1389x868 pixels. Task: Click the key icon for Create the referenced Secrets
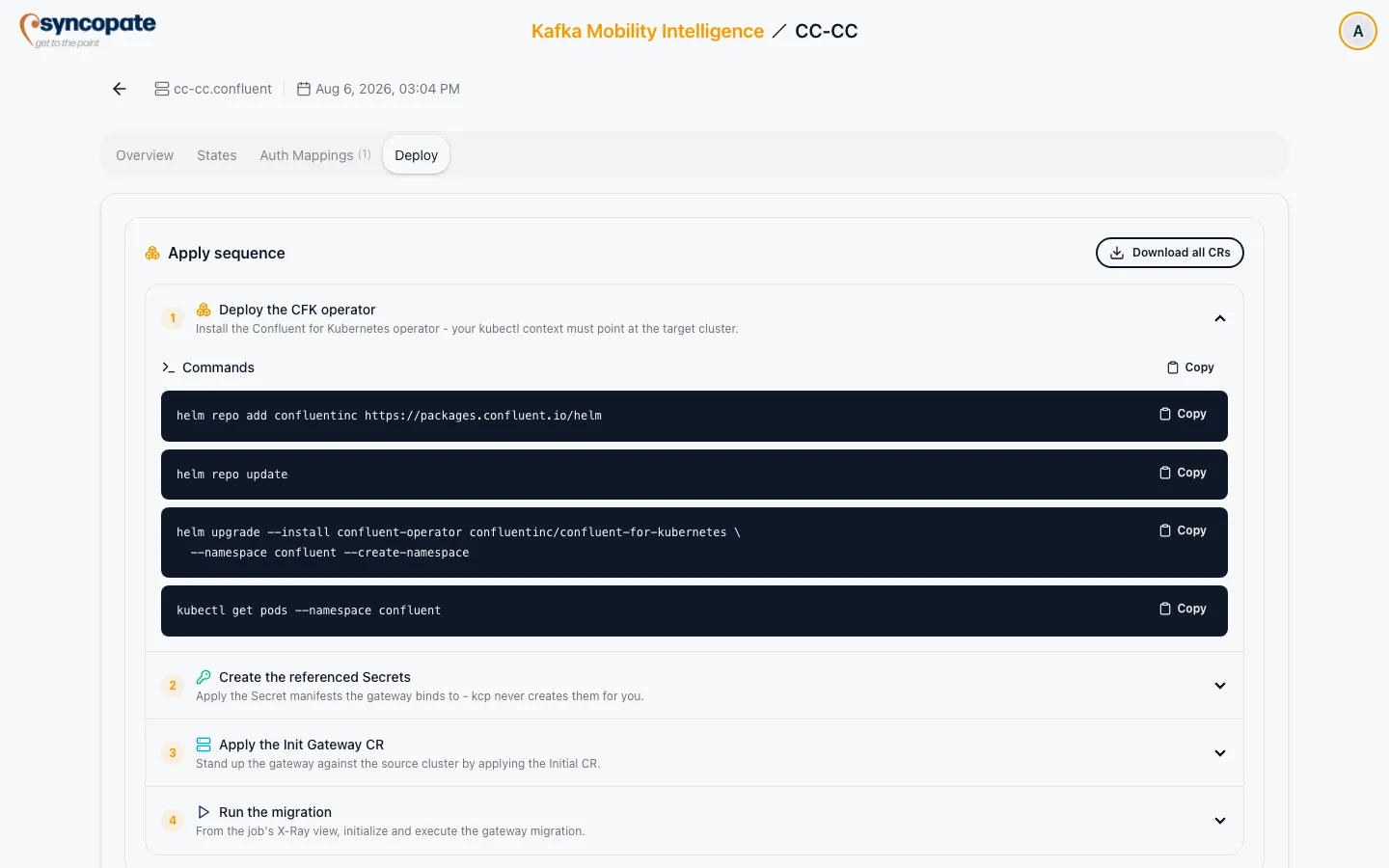(x=204, y=677)
